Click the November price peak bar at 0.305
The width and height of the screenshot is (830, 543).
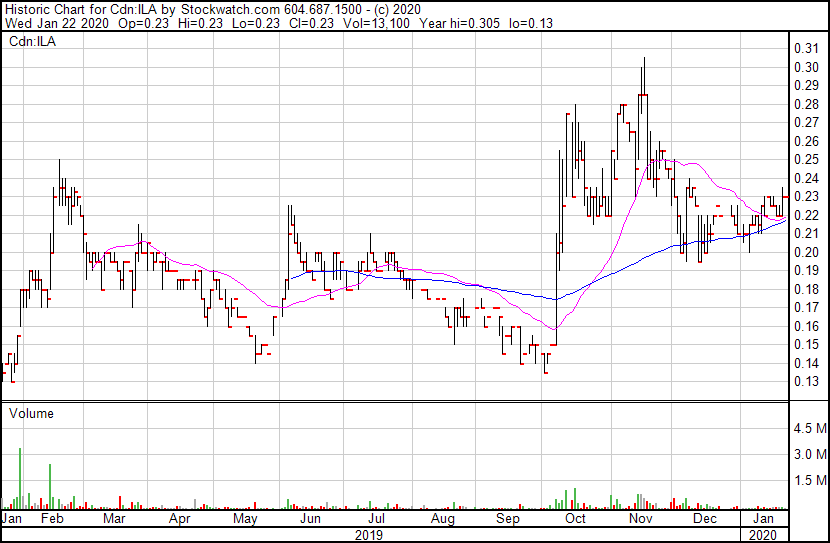pos(644,78)
